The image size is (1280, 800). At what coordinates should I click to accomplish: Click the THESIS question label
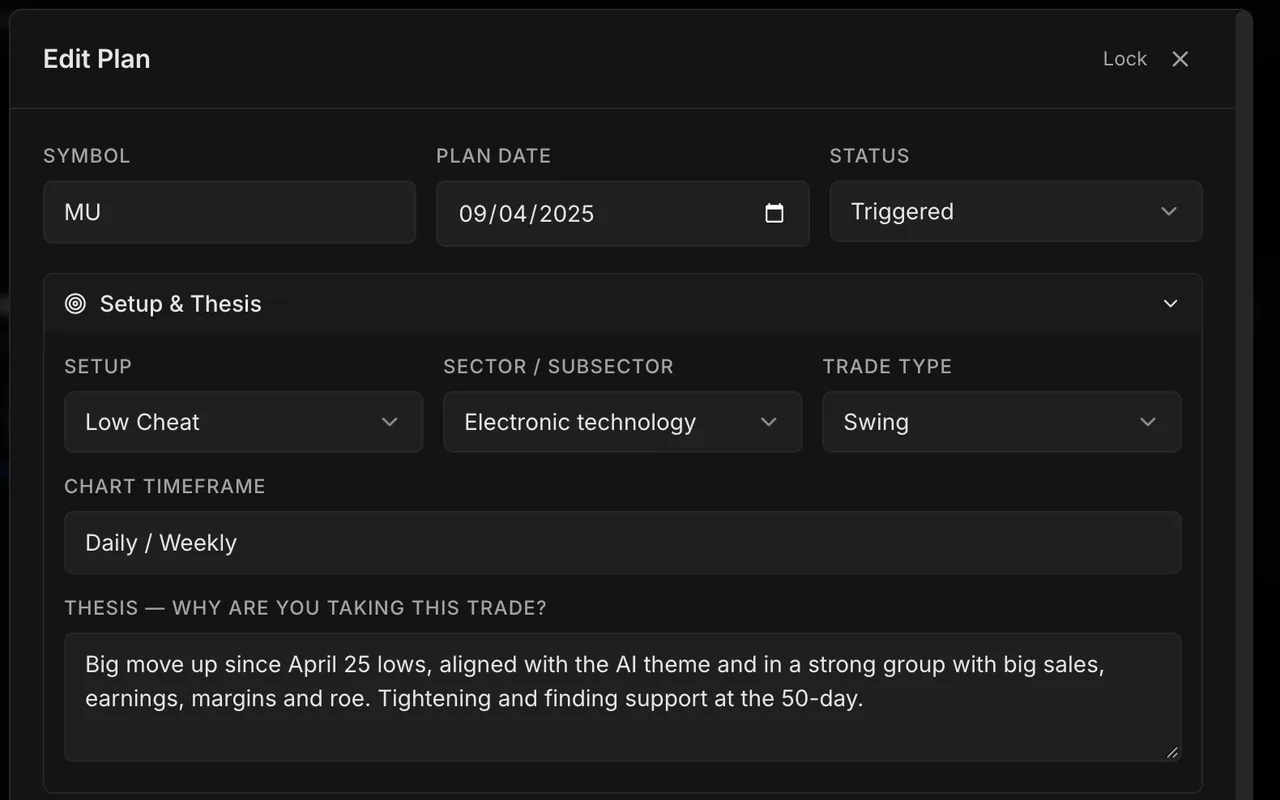[305, 608]
